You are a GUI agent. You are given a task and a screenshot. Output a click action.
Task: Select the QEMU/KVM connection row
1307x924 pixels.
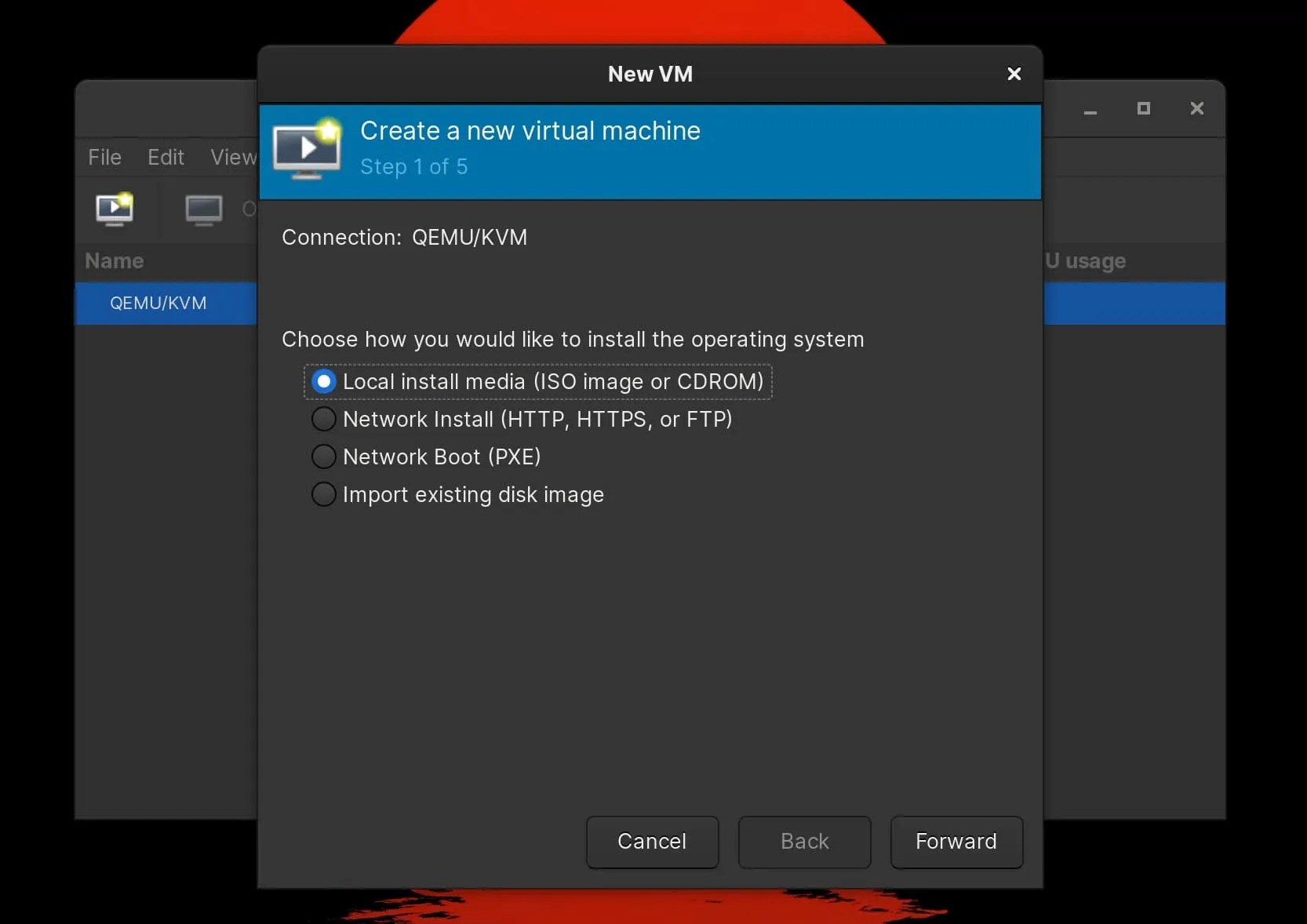click(158, 304)
